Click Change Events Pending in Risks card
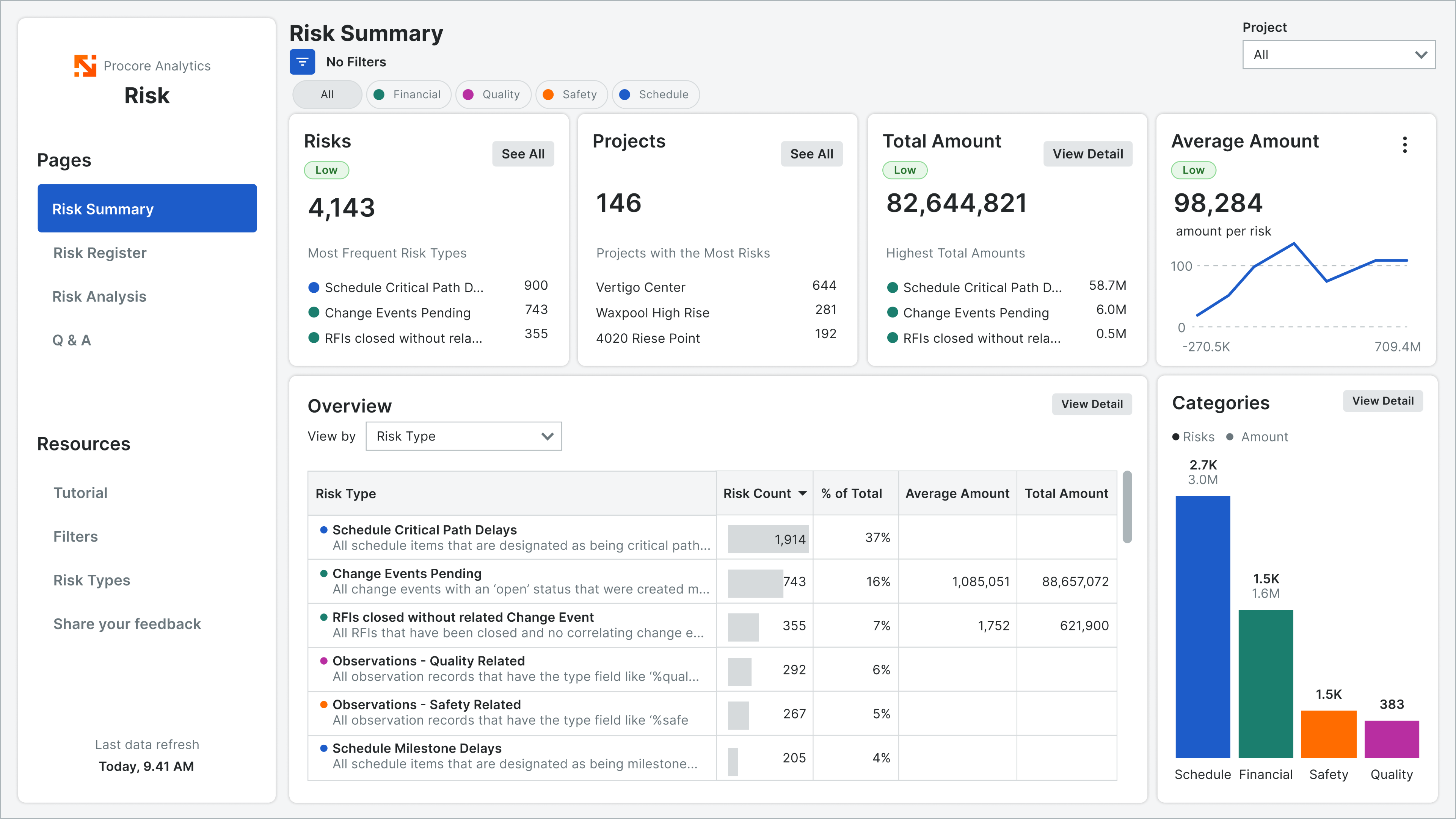Viewport: 1456px width, 819px height. click(x=397, y=313)
